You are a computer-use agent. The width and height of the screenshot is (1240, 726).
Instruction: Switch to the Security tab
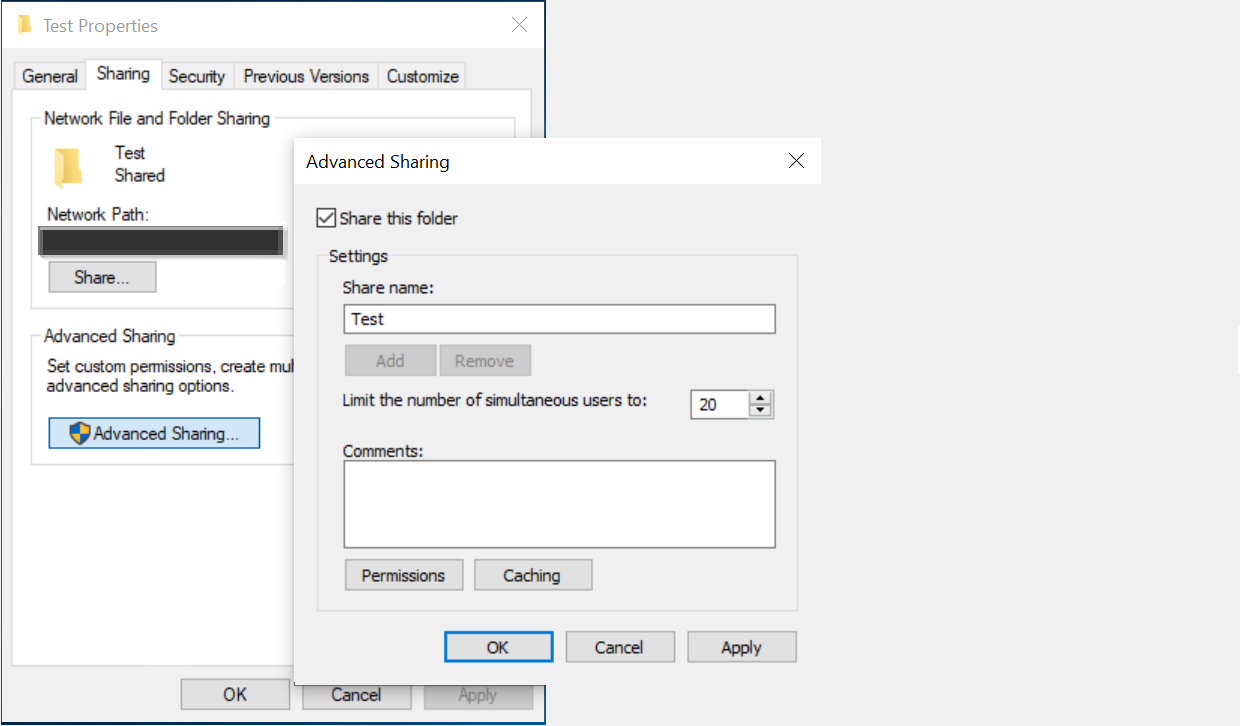coord(197,75)
